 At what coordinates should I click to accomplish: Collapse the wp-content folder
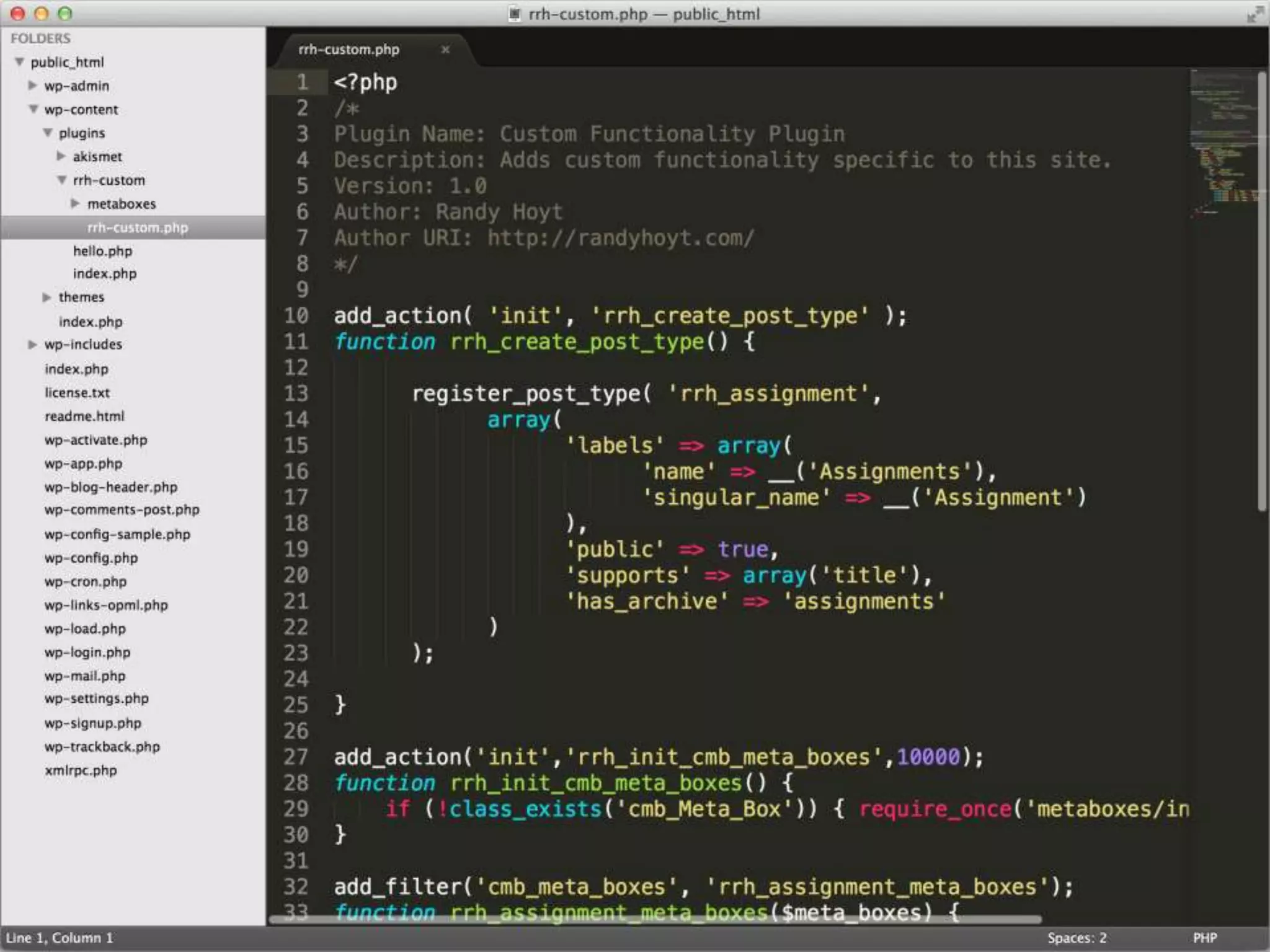click(x=33, y=109)
